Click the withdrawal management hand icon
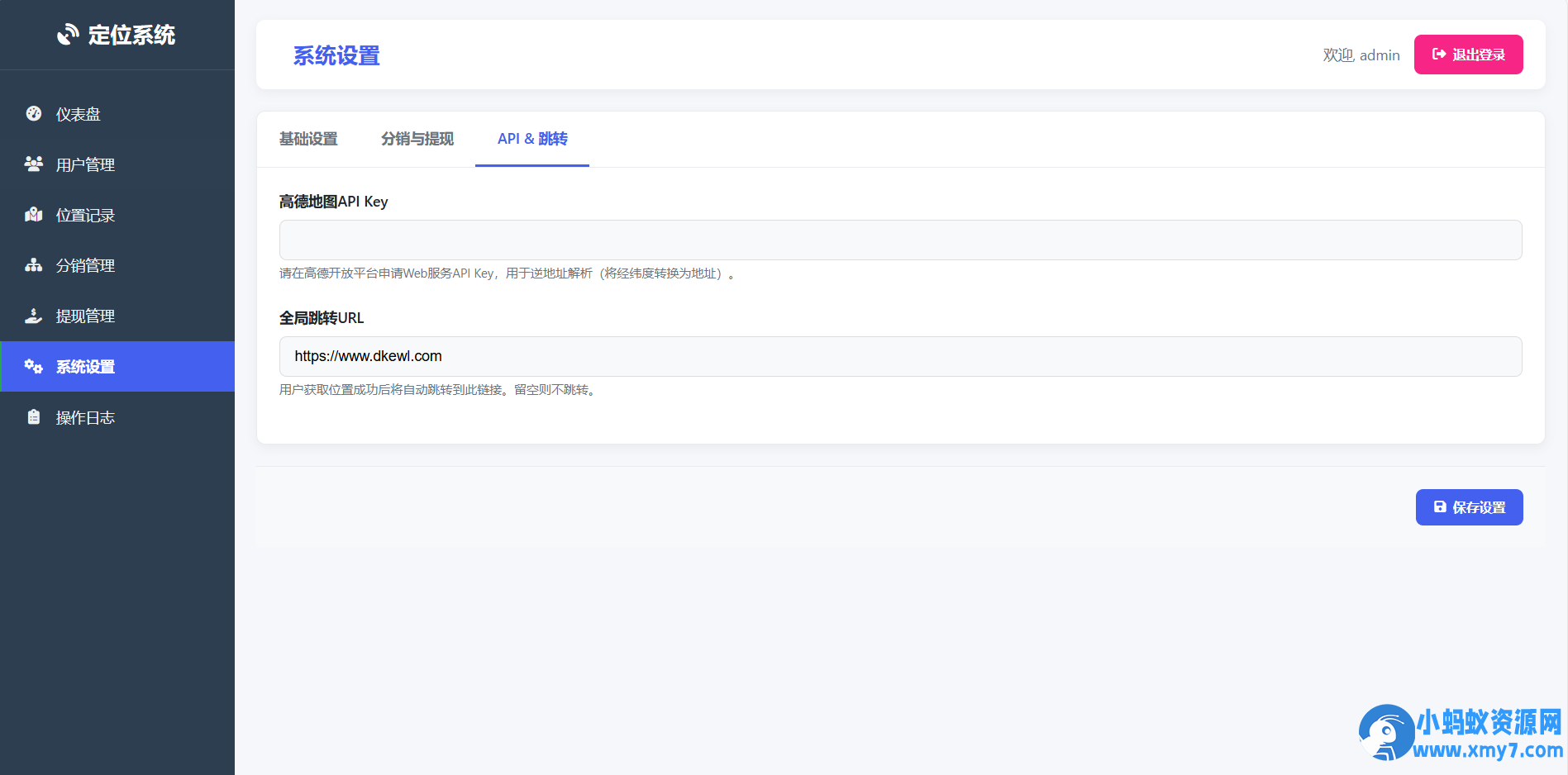The width and height of the screenshot is (1568, 775). click(x=34, y=316)
